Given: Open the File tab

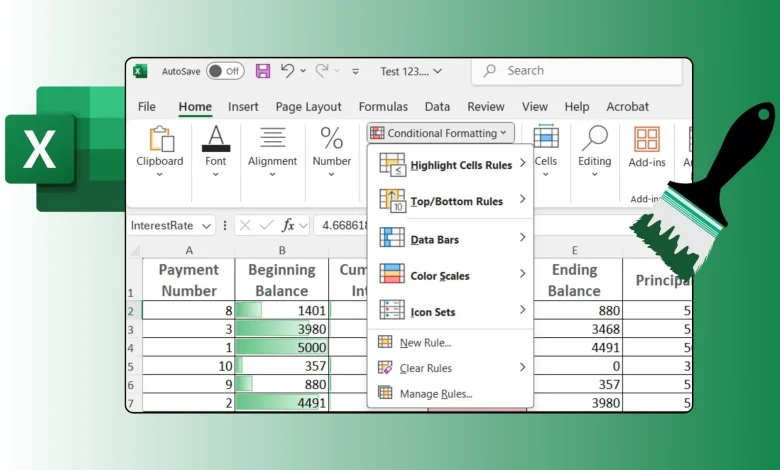Looking at the screenshot, I should [x=147, y=106].
